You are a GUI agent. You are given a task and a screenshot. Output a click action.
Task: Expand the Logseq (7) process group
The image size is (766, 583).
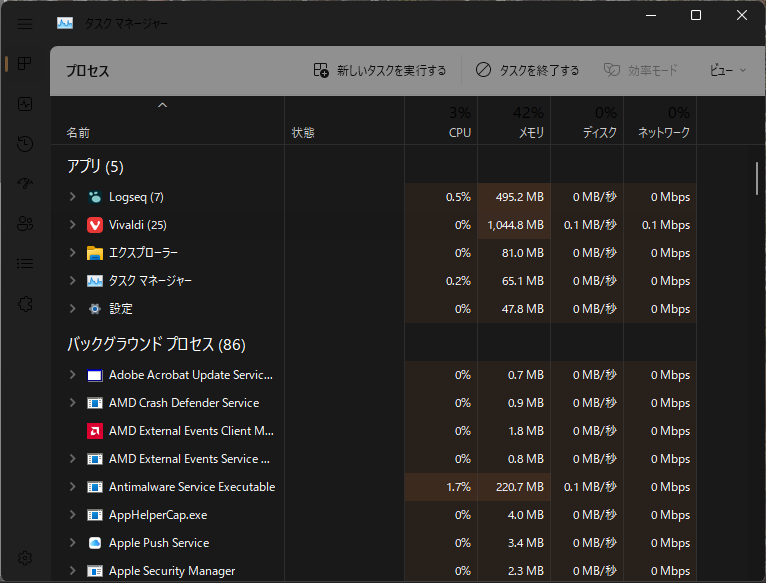pyautogui.click(x=72, y=196)
